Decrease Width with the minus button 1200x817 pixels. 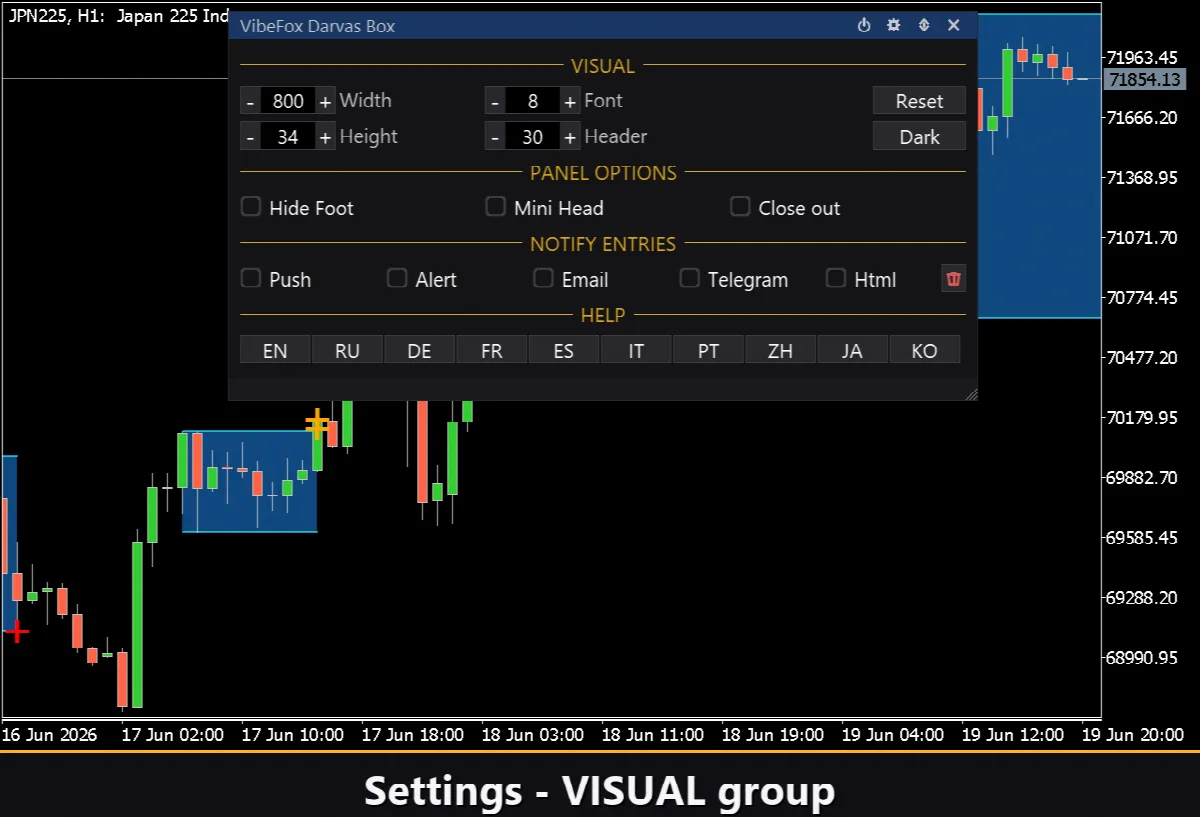pos(250,101)
